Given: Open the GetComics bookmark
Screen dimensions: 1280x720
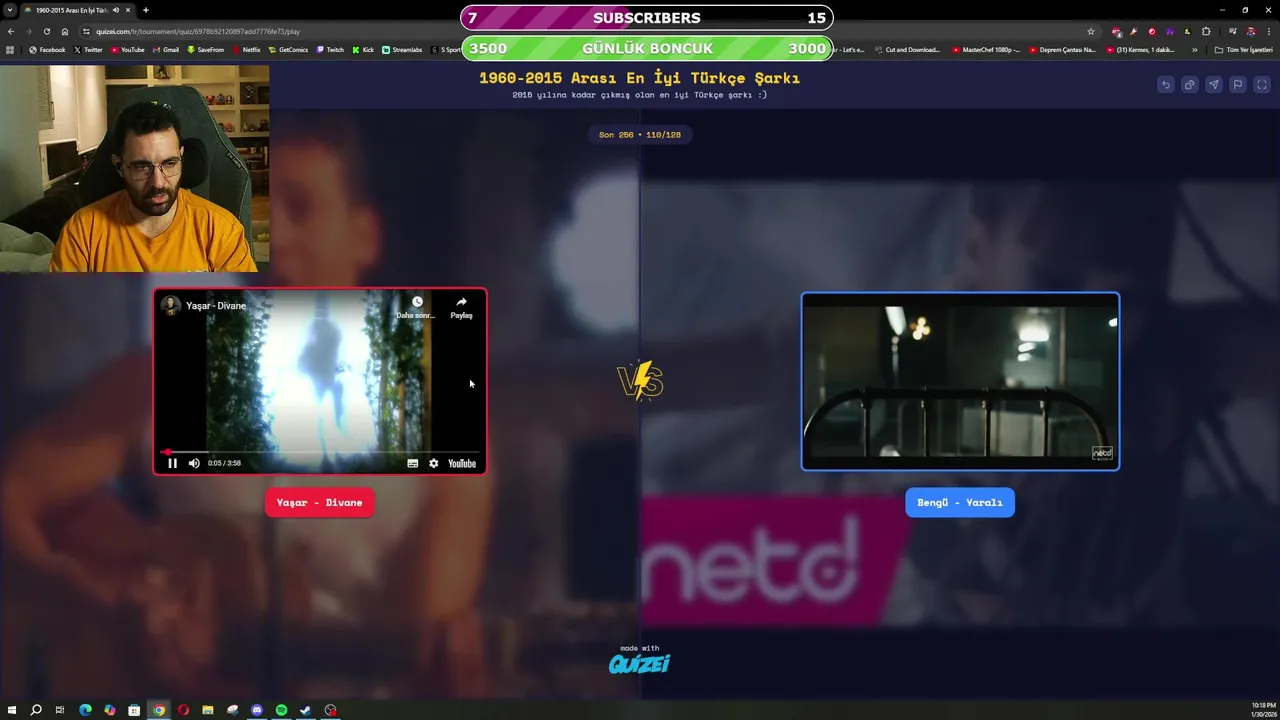Looking at the screenshot, I should [x=288, y=49].
